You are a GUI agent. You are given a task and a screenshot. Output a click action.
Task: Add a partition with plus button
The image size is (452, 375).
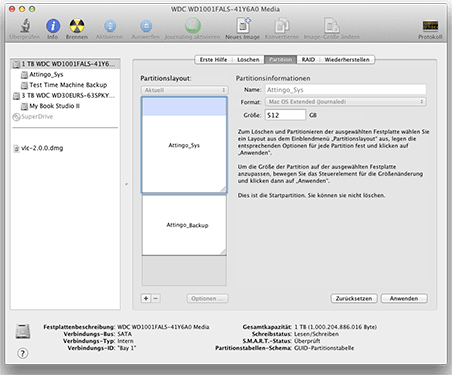pyautogui.click(x=146, y=298)
